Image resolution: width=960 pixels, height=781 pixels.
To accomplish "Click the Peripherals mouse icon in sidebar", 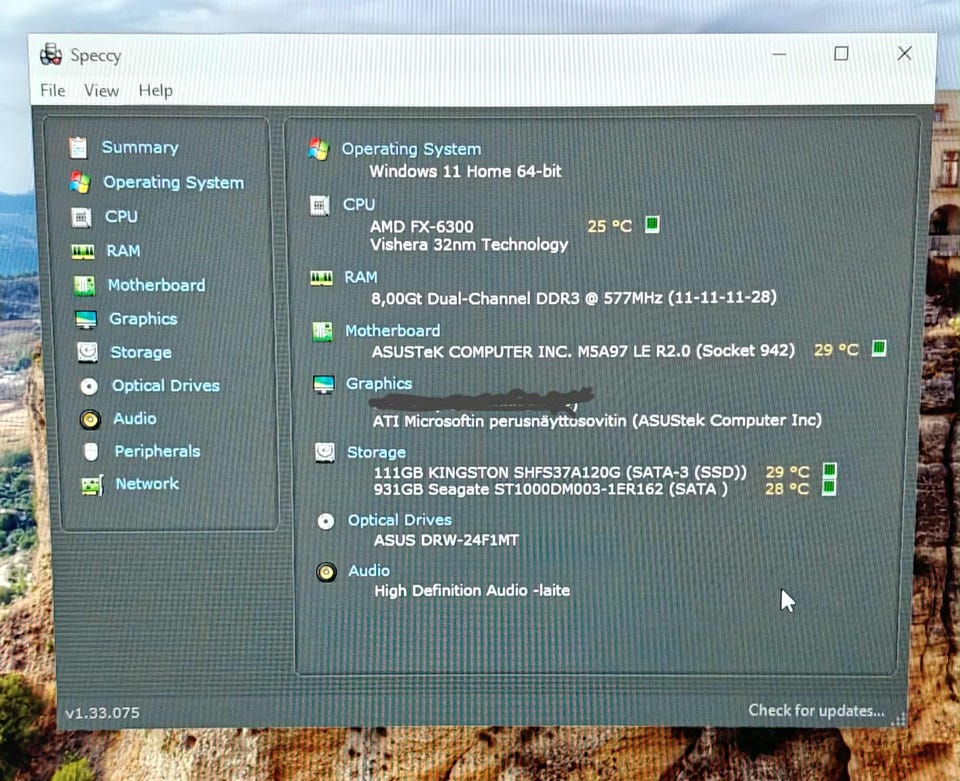I will click(x=91, y=452).
